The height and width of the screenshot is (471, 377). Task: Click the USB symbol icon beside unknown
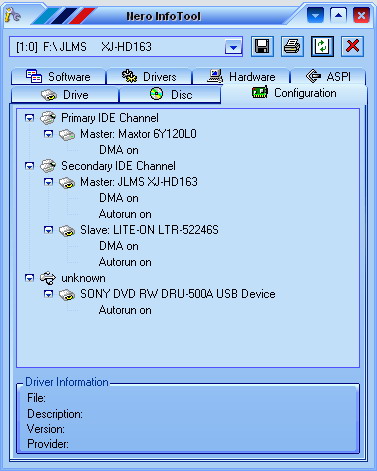click(x=48, y=278)
